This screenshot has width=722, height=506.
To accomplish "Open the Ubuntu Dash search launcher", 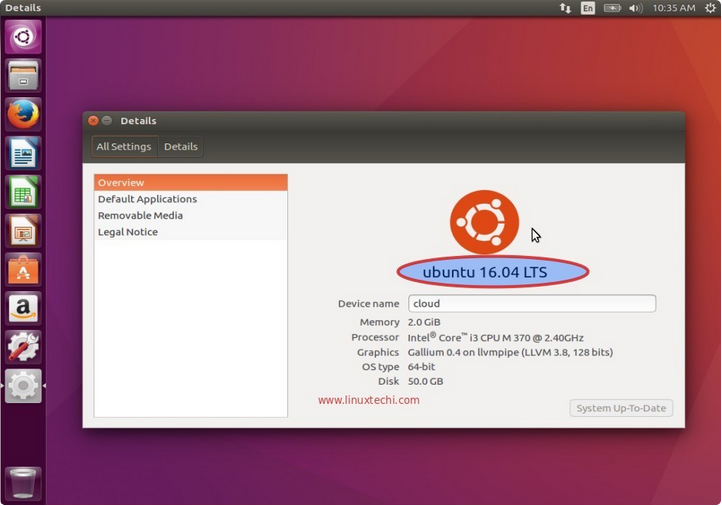I will click(x=23, y=36).
